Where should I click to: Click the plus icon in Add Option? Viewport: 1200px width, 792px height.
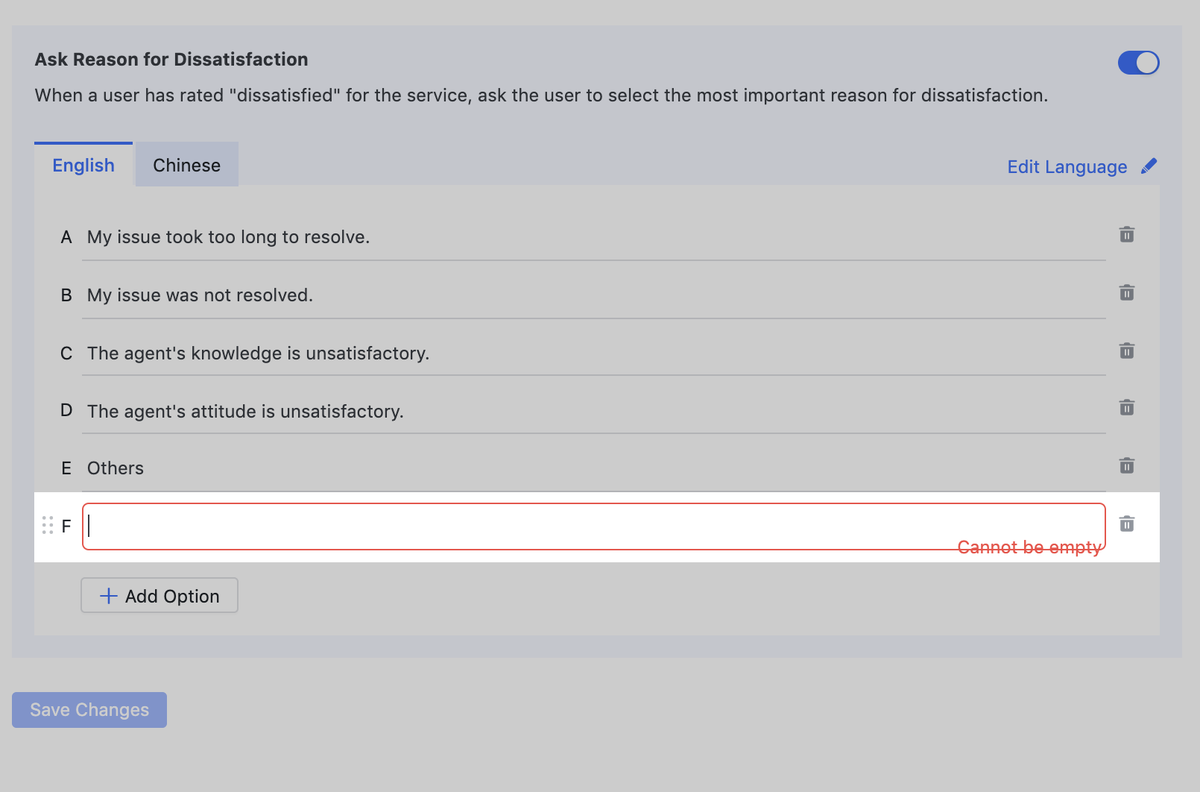[108, 596]
